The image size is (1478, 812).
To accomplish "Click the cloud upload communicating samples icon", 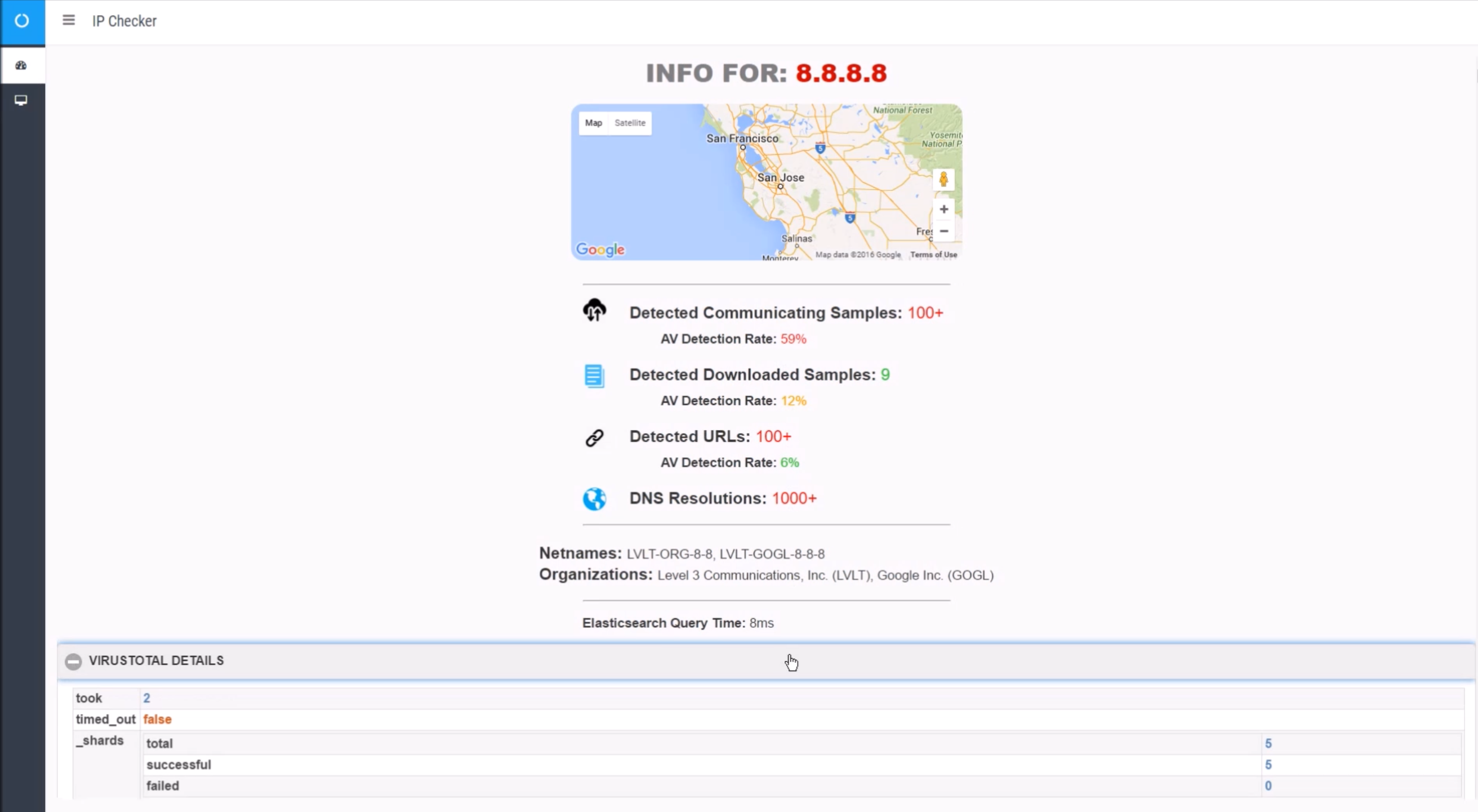I will click(594, 310).
